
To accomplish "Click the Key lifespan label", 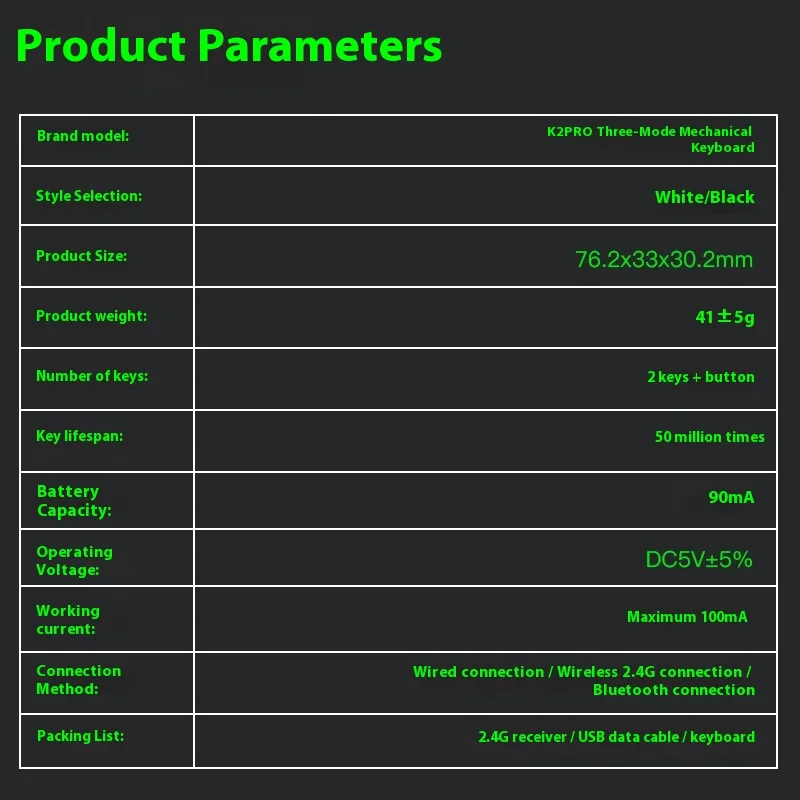I will click(80, 436).
